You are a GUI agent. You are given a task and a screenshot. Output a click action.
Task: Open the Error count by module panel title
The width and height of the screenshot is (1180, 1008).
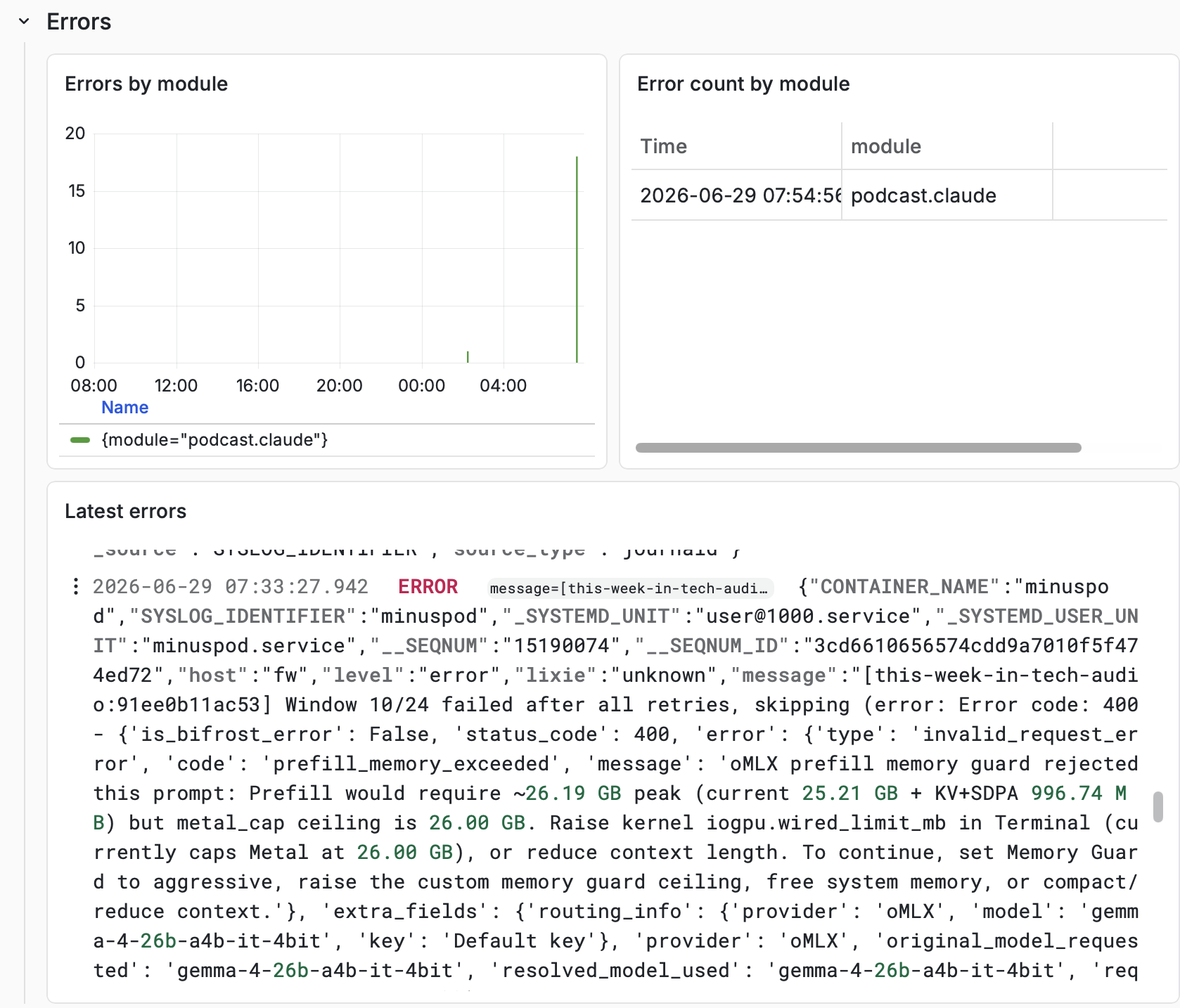tap(743, 84)
